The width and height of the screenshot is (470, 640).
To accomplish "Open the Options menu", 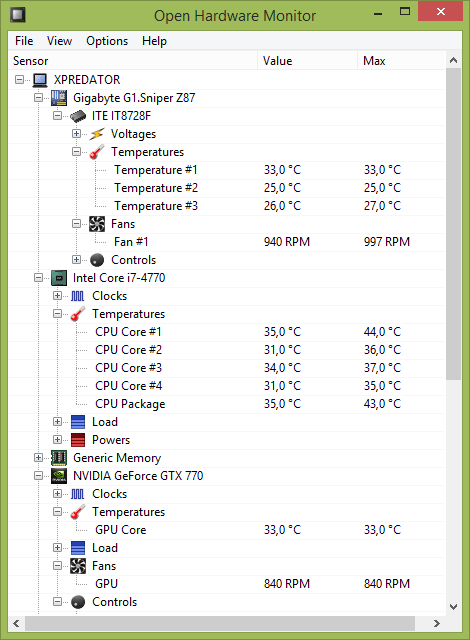I will 107,41.
